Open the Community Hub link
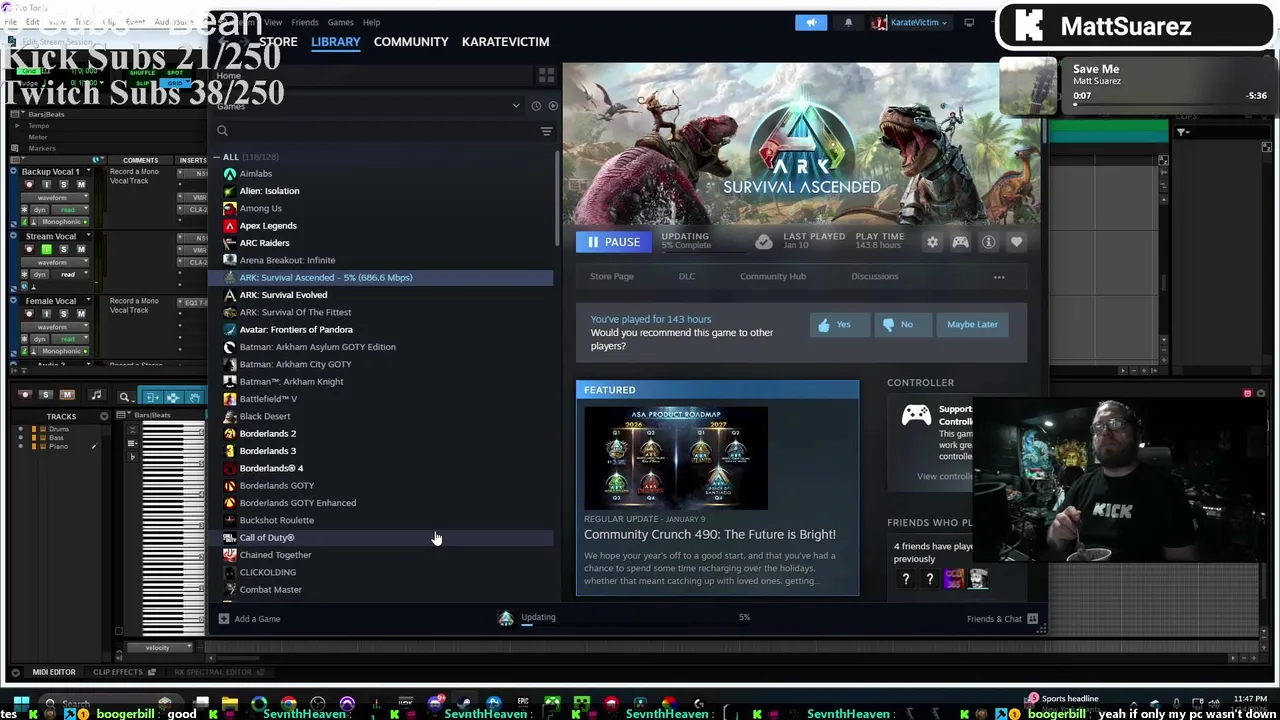The height and width of the screenshot is (720, 1280). tap(772, 277)
